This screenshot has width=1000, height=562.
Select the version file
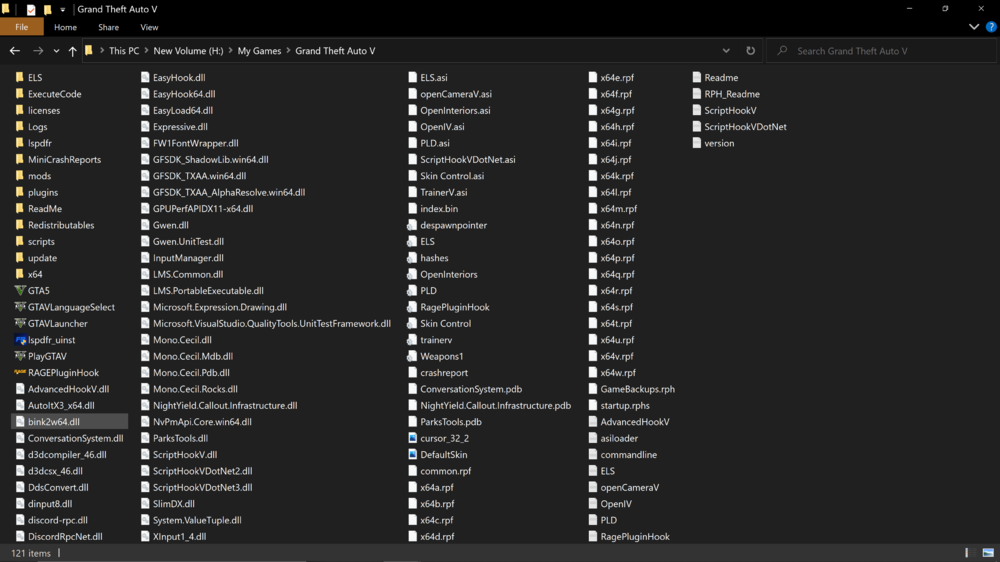[x=713, y=143]
